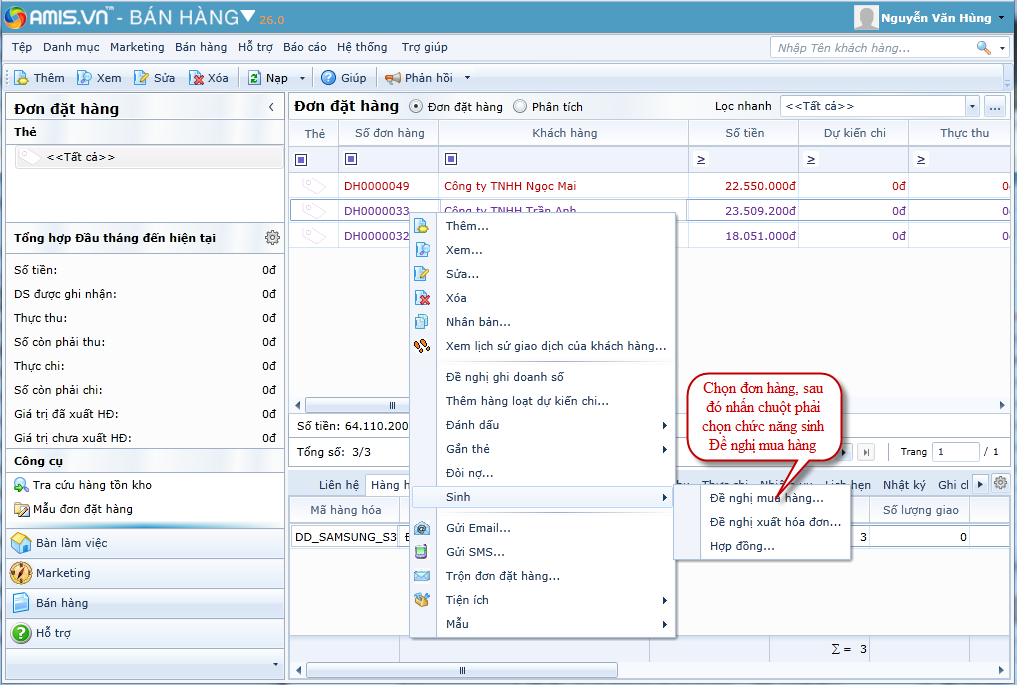The image size is (1017, 685).
Task: Open order link DH0000049
Action: pyautogui.click(x=376, y=186)
